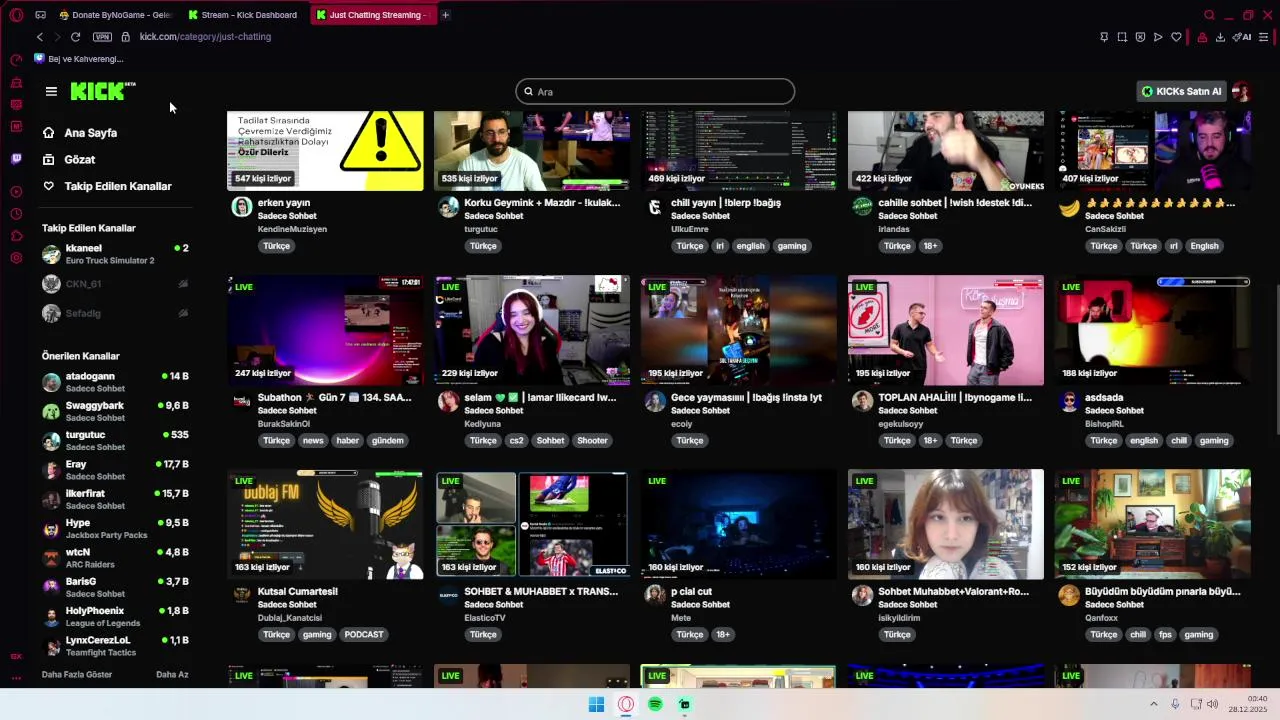
Task: Open the Subathon Gün 7 stream thumbnail
Action: pyautogui.click(x=325, y=331)
